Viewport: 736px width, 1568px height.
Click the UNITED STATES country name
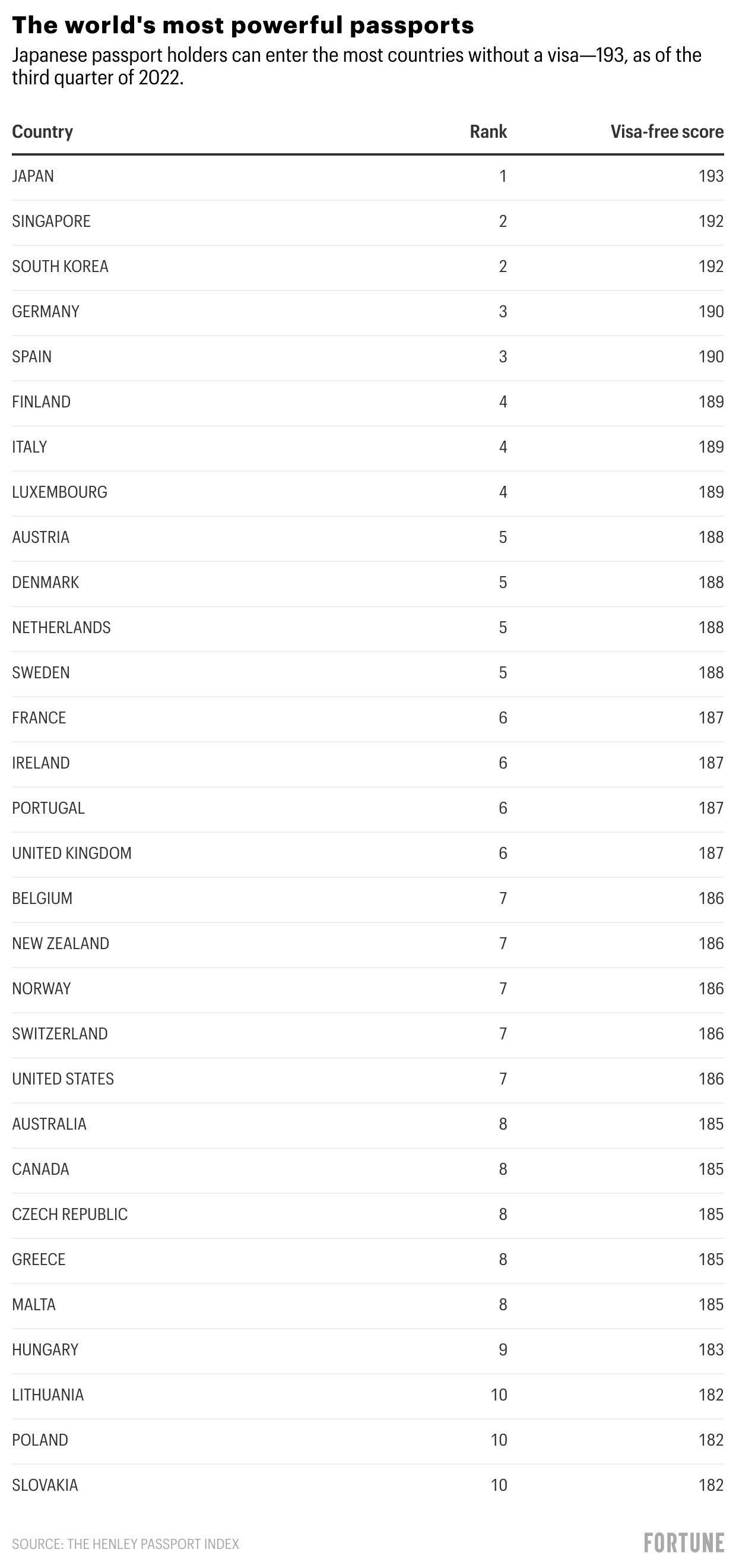(64, 1078)
